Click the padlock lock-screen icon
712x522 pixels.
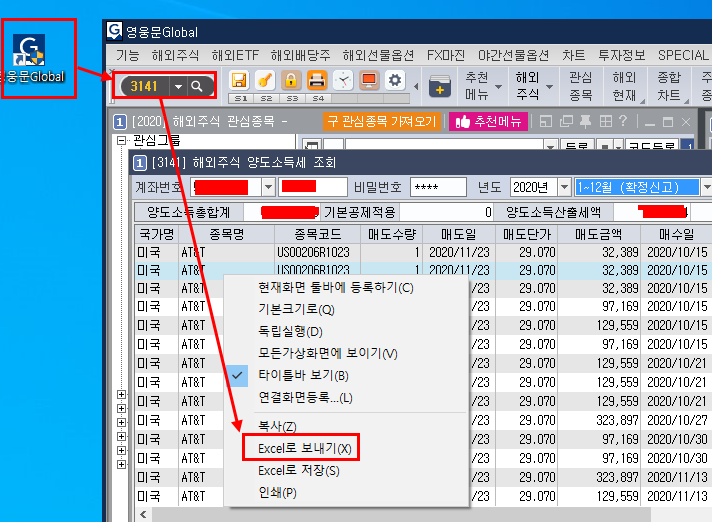pos(291,81)
